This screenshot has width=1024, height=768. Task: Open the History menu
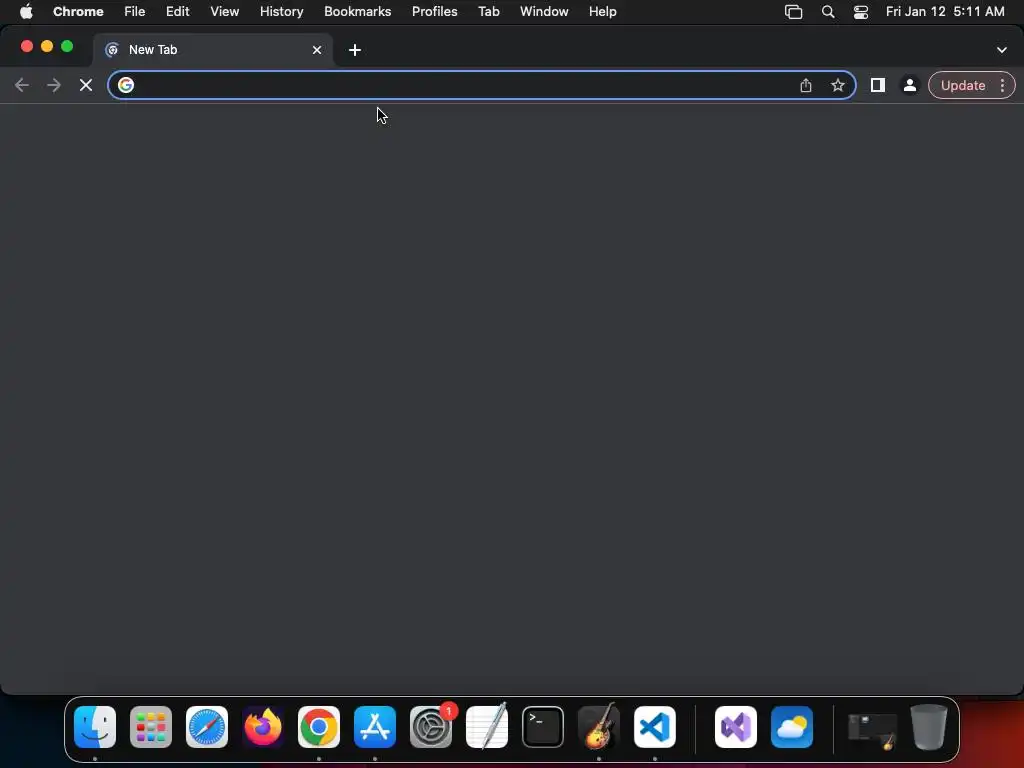point(281,12)
